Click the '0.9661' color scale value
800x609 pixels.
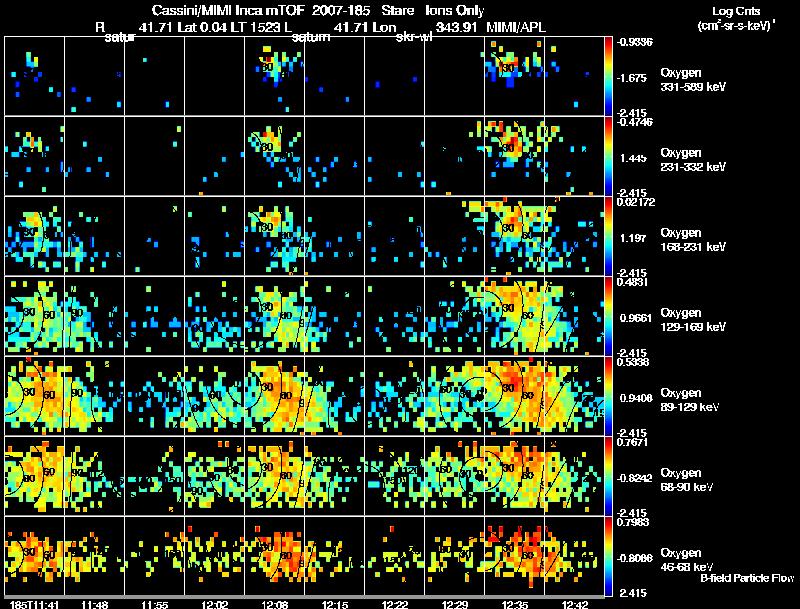pos(636,318)
